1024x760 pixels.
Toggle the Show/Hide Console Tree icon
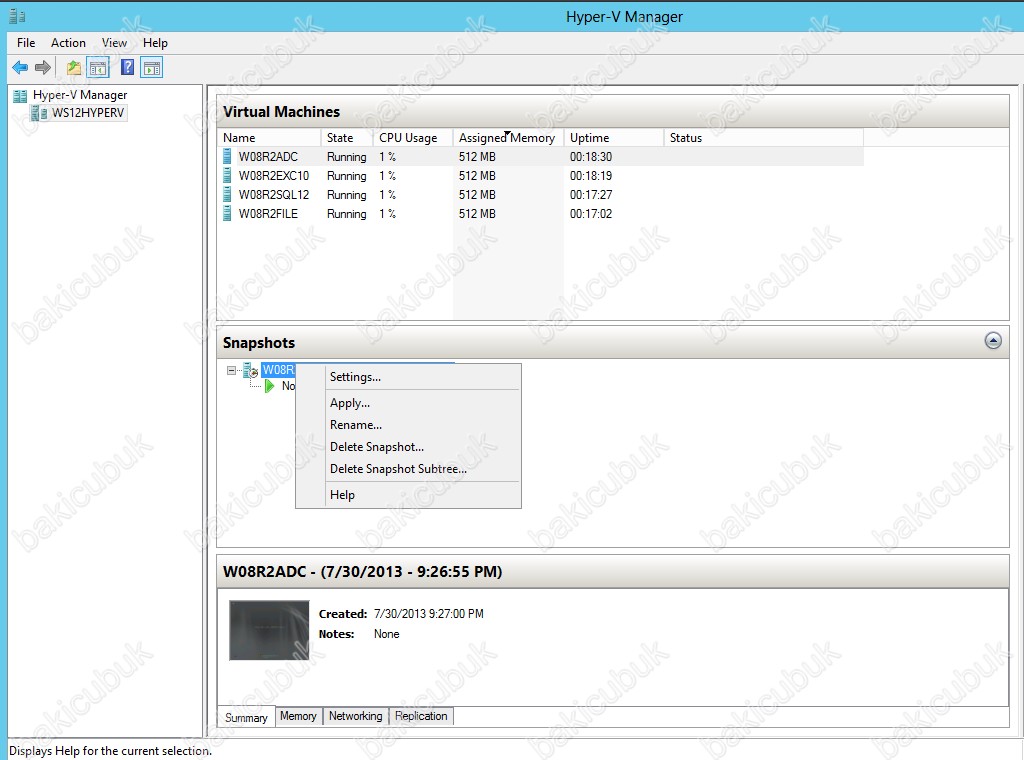pyautogui.click(x=98, y=67)
